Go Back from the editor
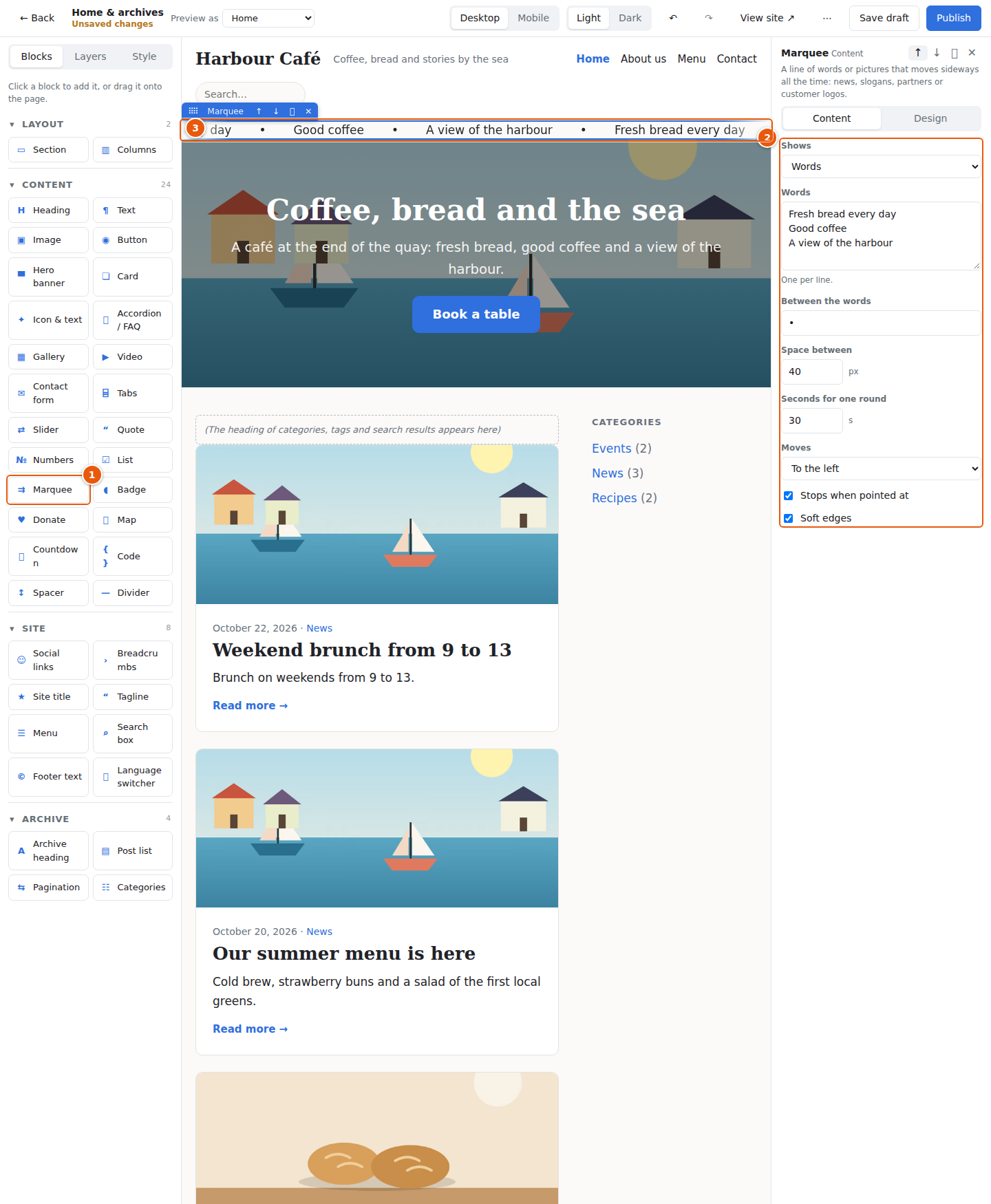The width and height of the screenshot is (991, 1204). click(x=36, y=18)
